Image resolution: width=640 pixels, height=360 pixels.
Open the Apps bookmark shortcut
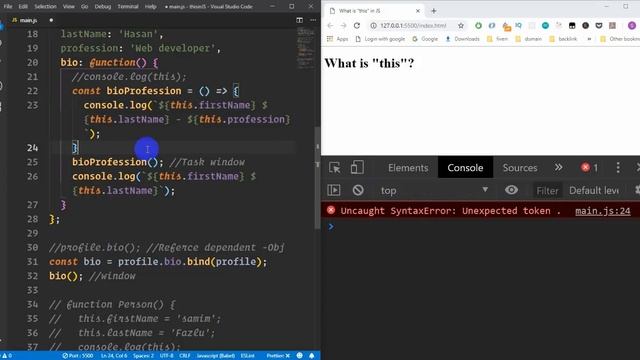338,39
